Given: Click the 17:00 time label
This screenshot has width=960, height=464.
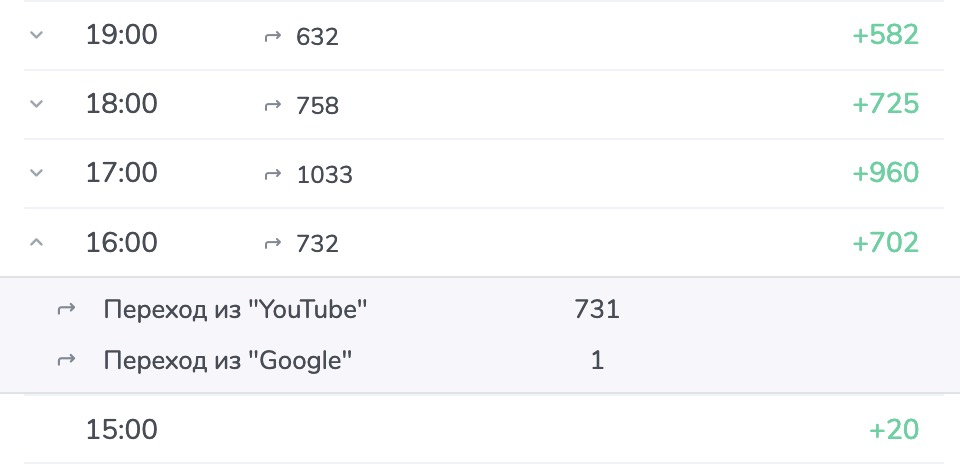Looking at the screenshot, I should click(x=122, y=173).
